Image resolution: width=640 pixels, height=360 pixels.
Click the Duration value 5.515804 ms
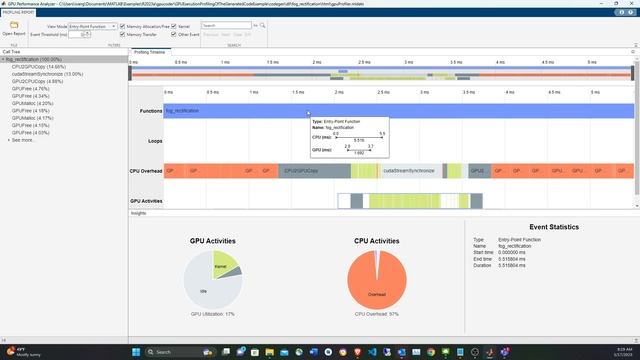511,265
